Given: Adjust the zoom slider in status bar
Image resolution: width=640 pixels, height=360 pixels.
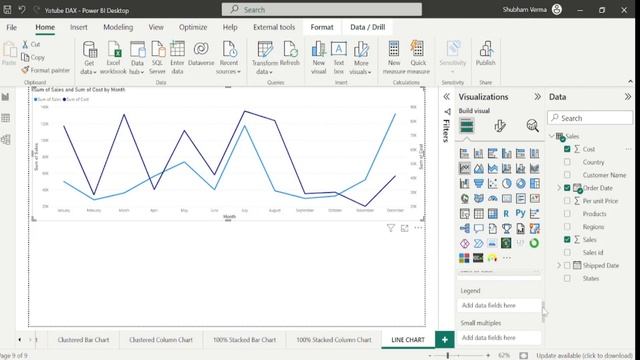Looking at the screenshot, I should [x=448, y=356].
